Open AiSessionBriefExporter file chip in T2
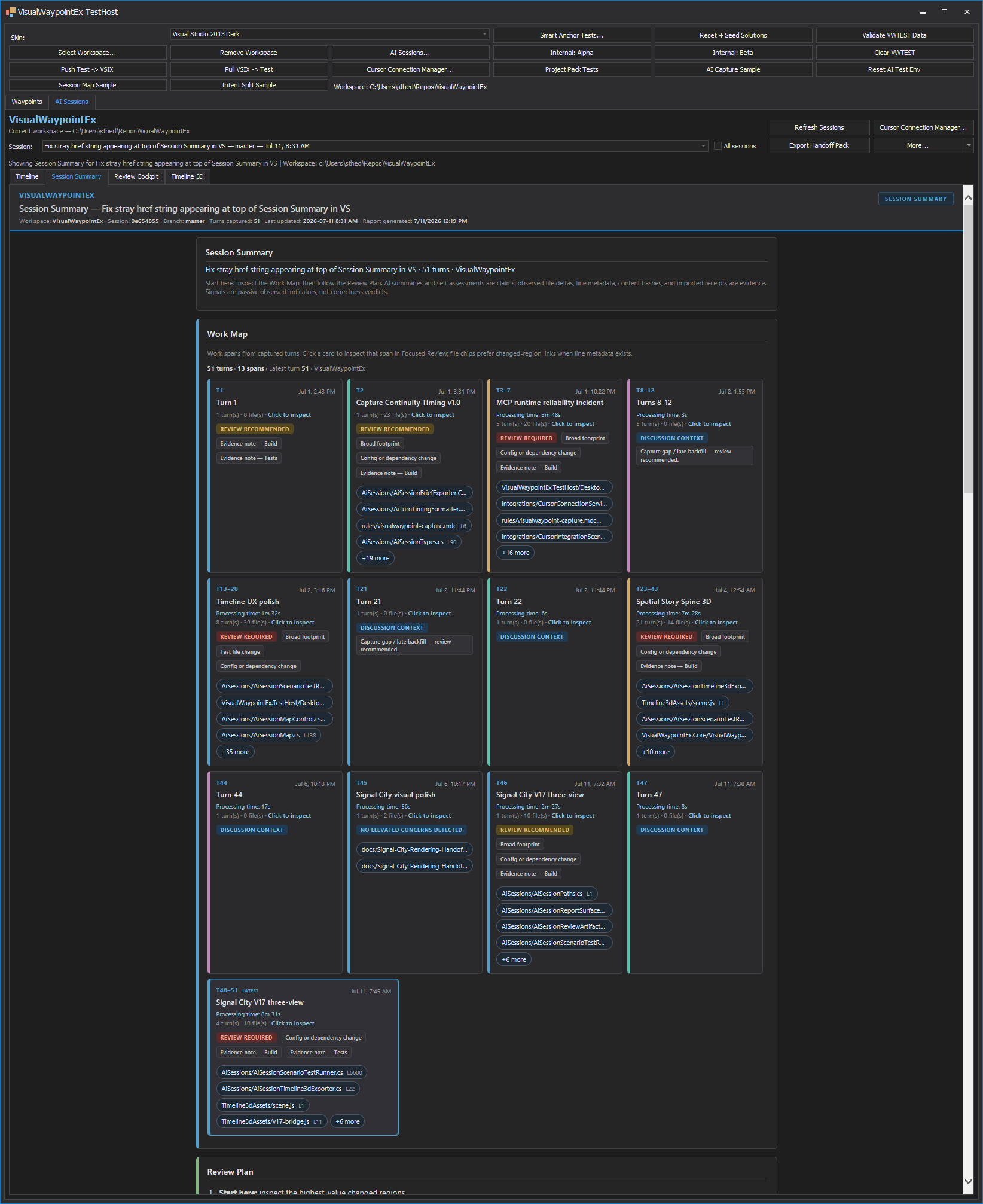 pos(414,493)
